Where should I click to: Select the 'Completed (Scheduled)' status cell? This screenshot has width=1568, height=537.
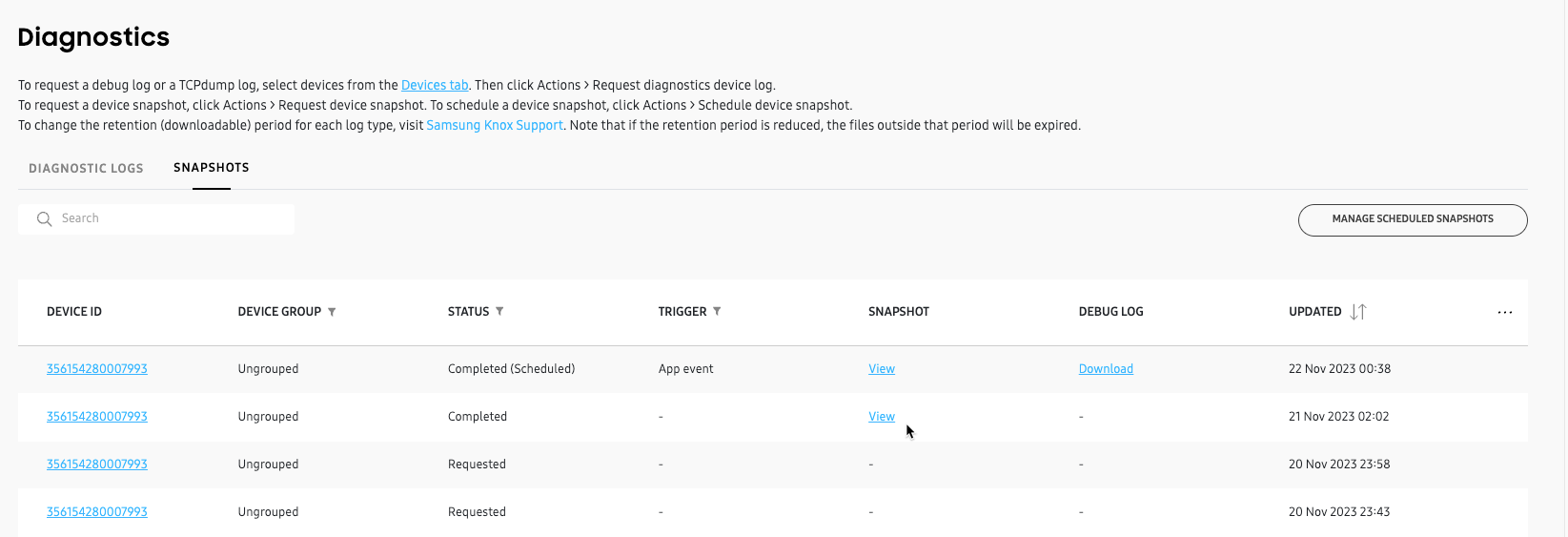tap(511, 369)
